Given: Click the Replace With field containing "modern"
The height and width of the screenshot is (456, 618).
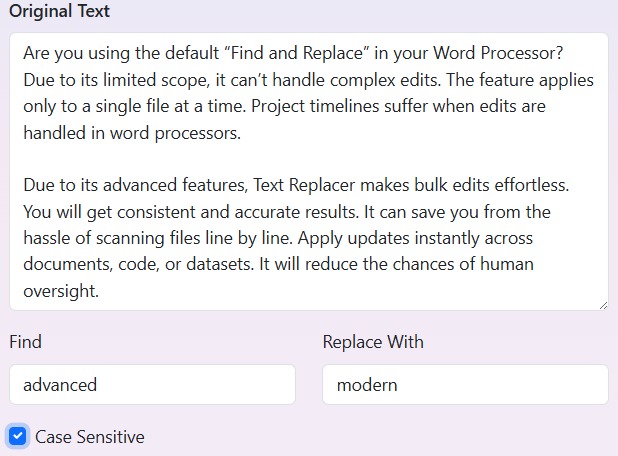Looking at the screenshot, I should (x=465, y=385).
